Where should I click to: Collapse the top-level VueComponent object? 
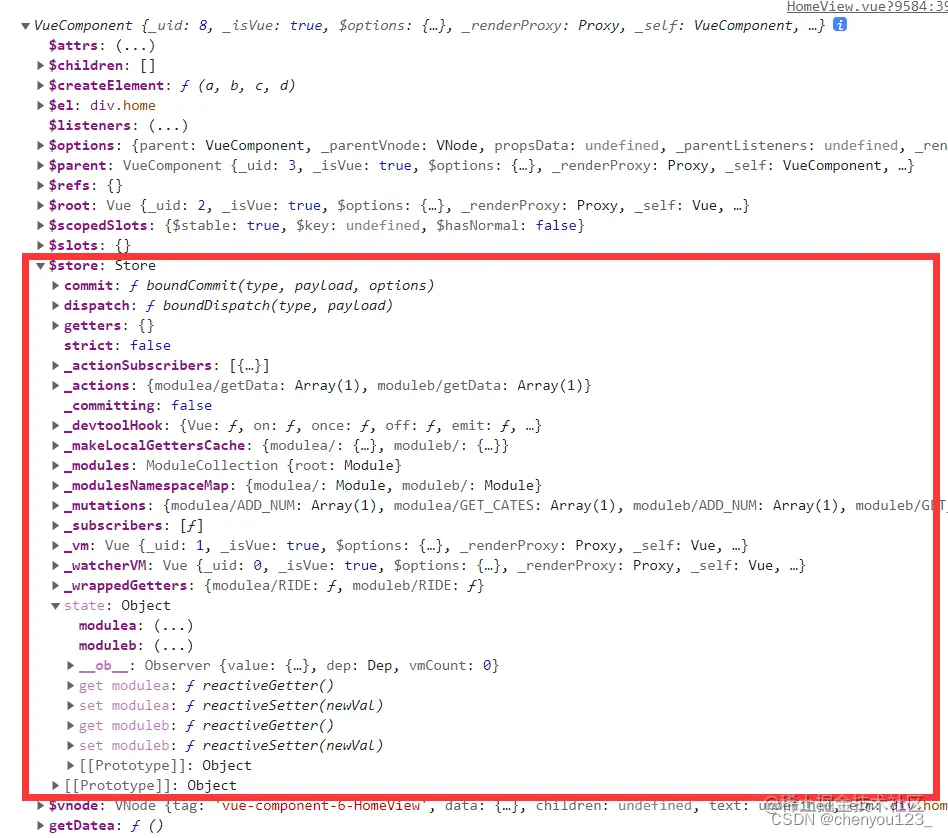point(25,25)
